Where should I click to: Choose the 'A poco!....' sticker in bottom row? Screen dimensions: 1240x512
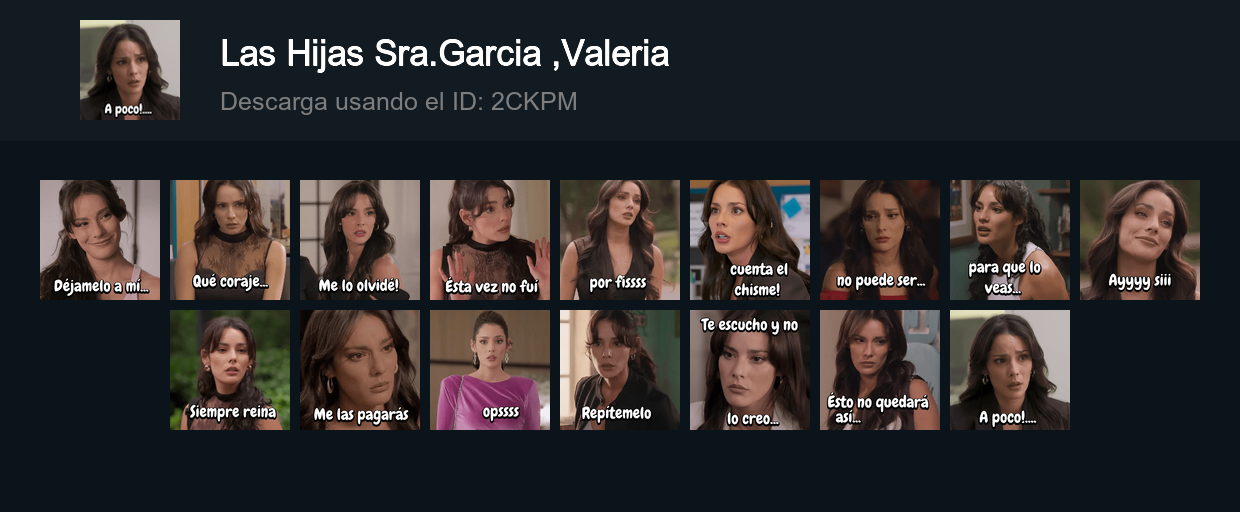click(1010, 370)
